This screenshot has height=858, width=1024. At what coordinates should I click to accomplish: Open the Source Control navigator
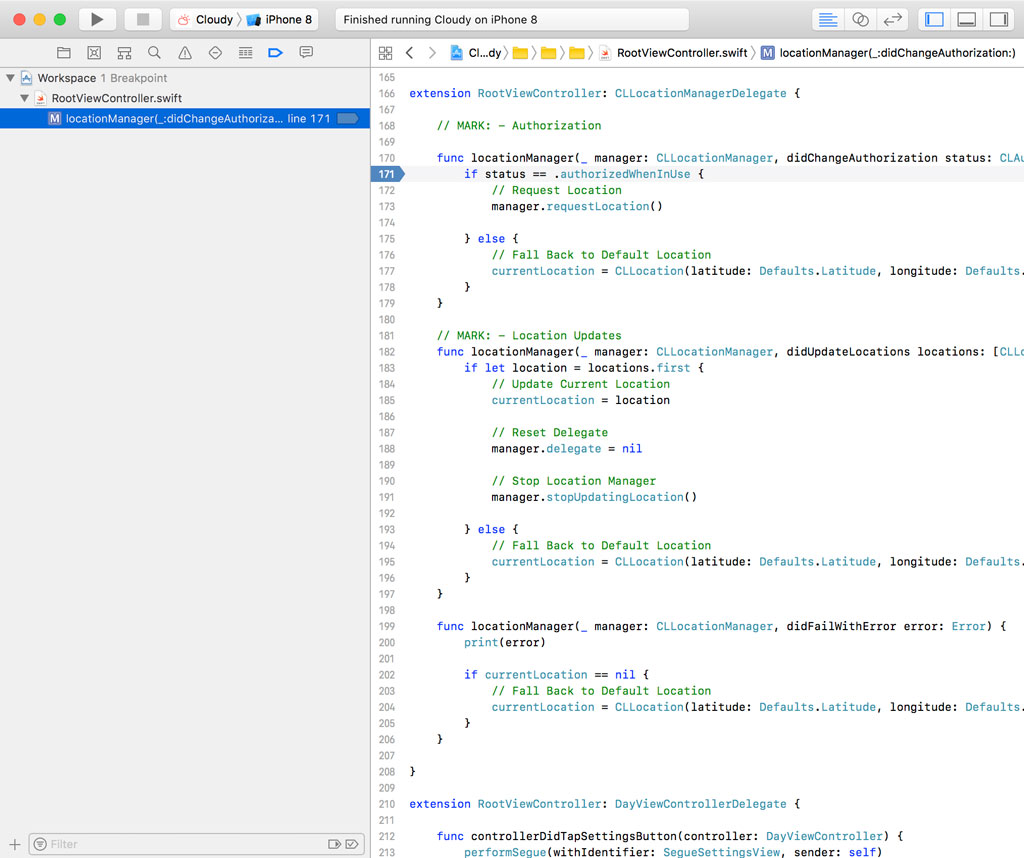[x=93, y=52]
